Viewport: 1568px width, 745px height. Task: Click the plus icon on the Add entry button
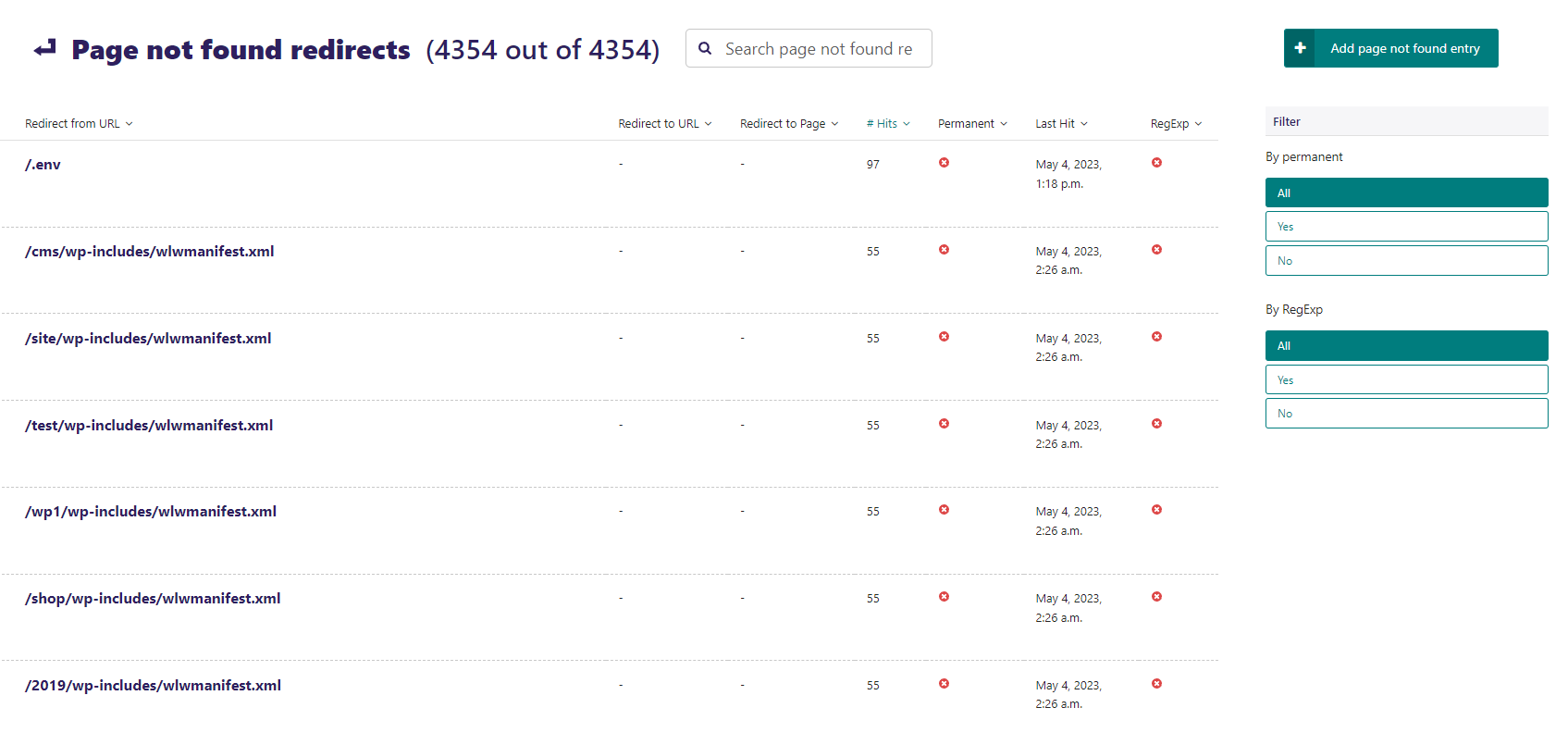click(1300, 48)
